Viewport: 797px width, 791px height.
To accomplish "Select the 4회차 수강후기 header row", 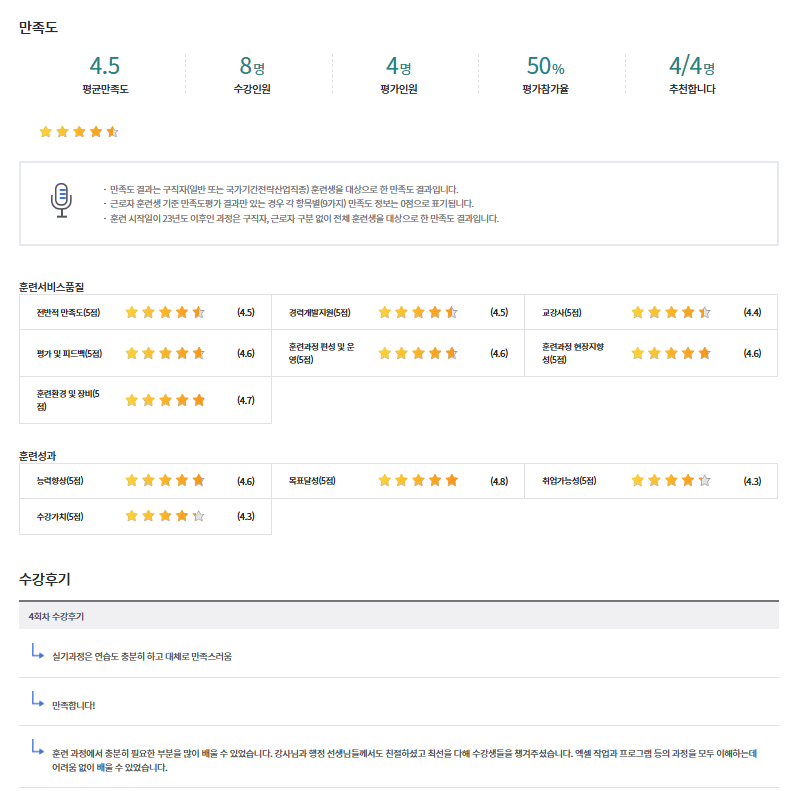I will 398,615.
